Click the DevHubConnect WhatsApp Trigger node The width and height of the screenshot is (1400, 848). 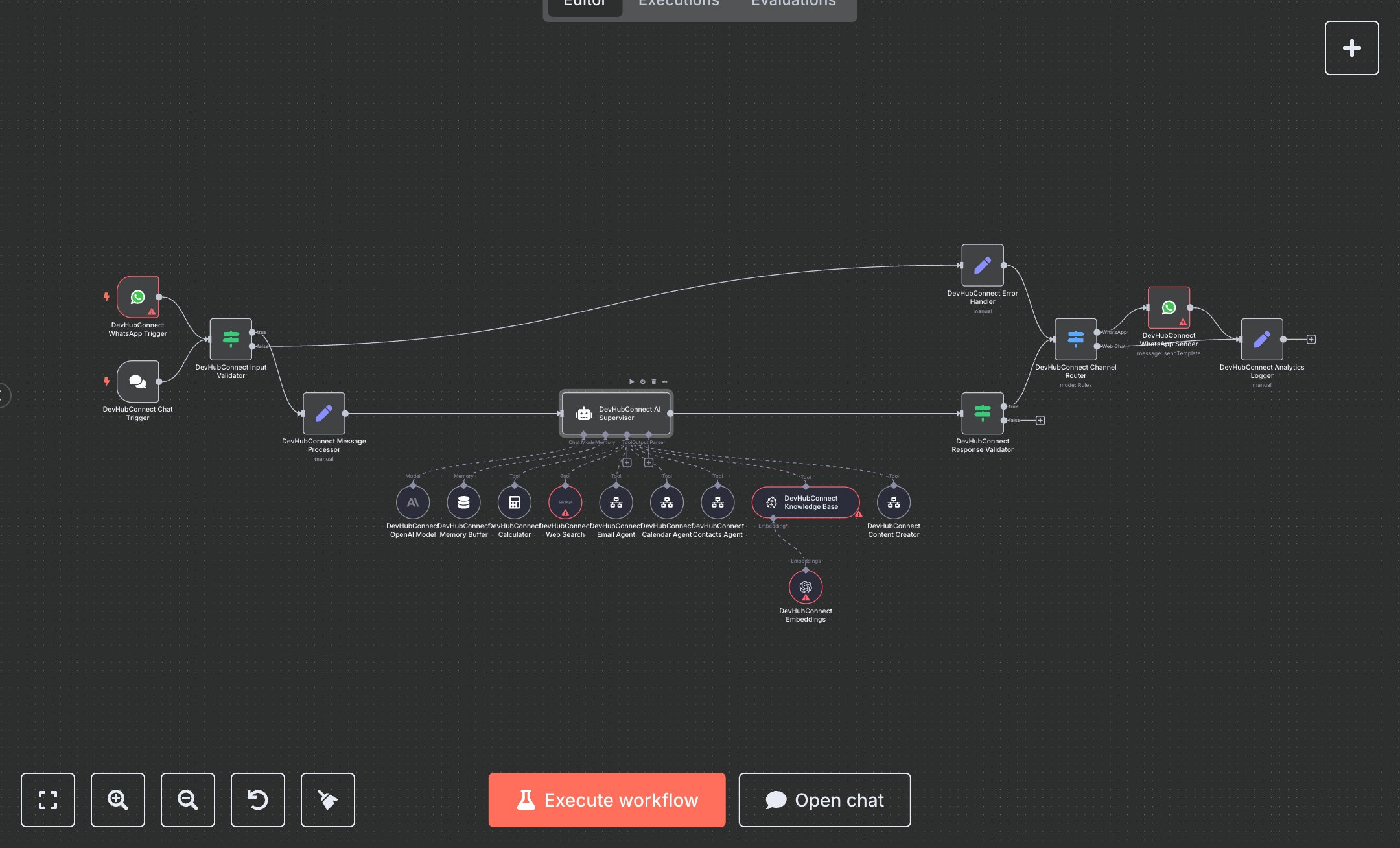[137, 297]
